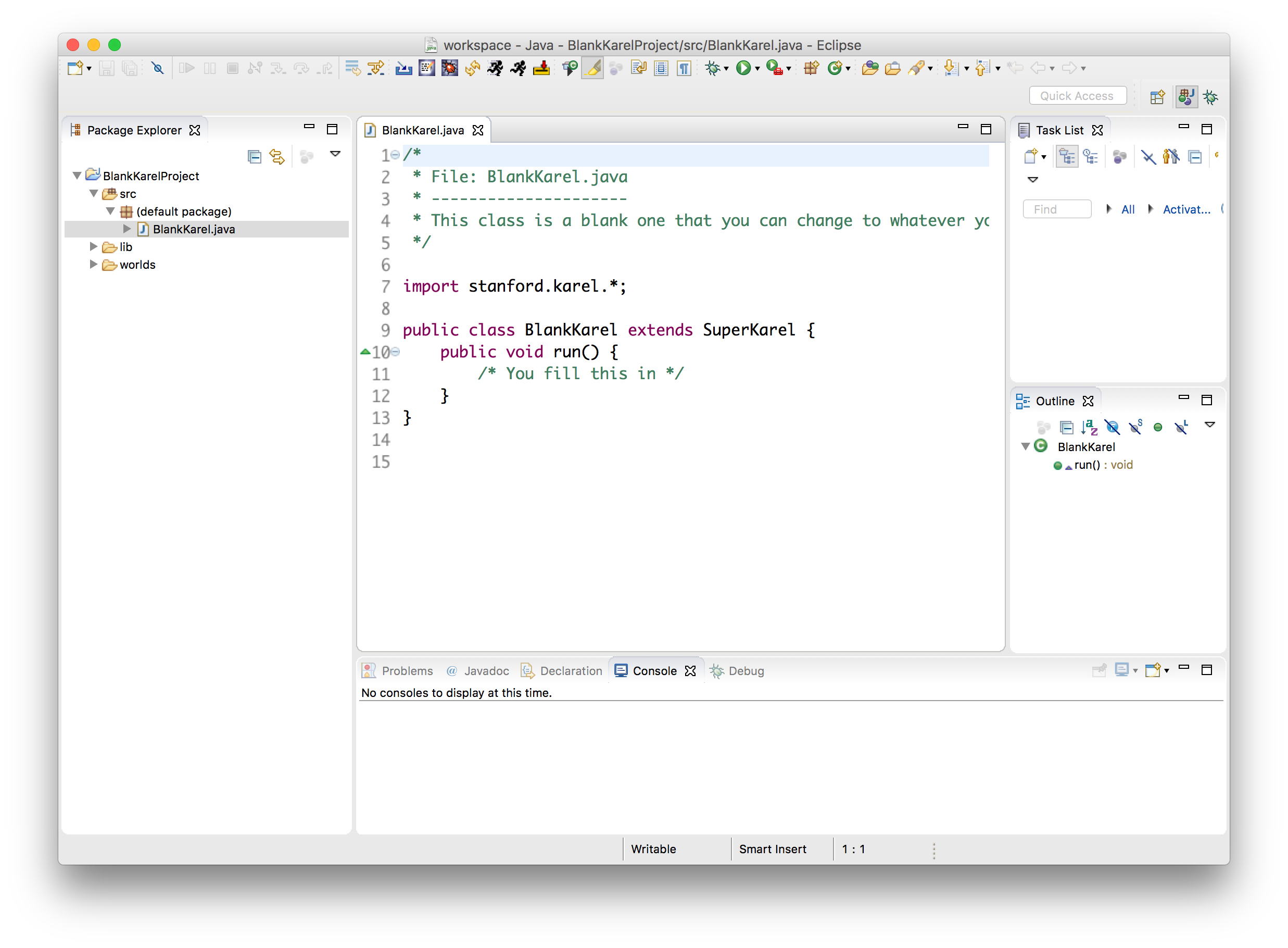Expand the worlds folder node

pyautogui.click(x=94, y=265)
